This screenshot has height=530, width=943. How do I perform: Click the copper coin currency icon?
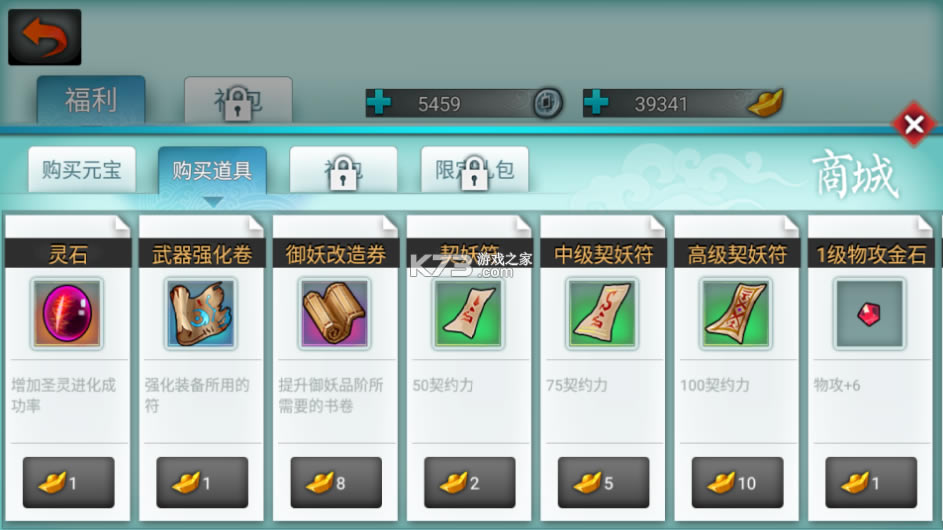click(x=547, y=103)
